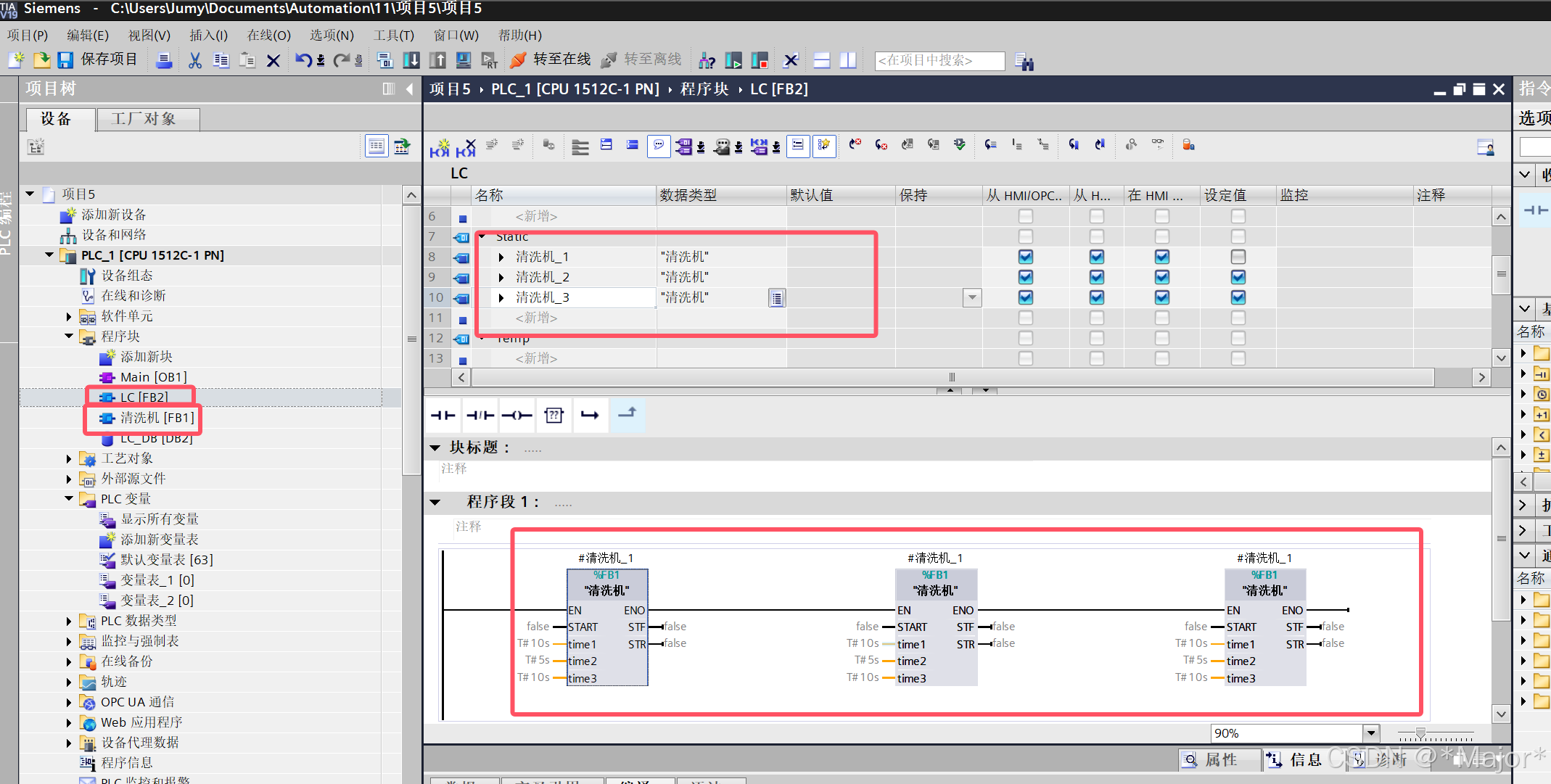Click the horizontal split editor icon
The width and height of the screenshot is (1551, 784).
point(822,60)
